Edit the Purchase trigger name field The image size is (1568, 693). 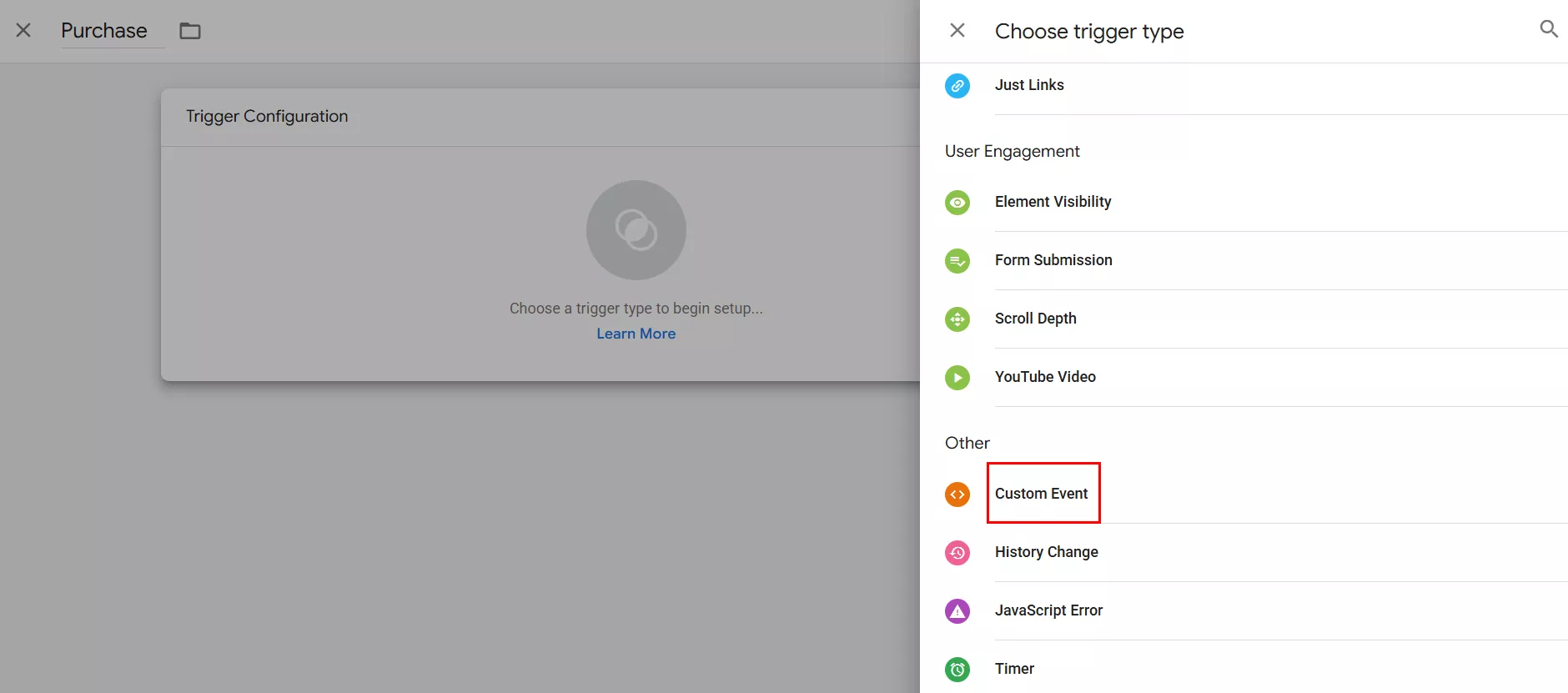[104, 31]
